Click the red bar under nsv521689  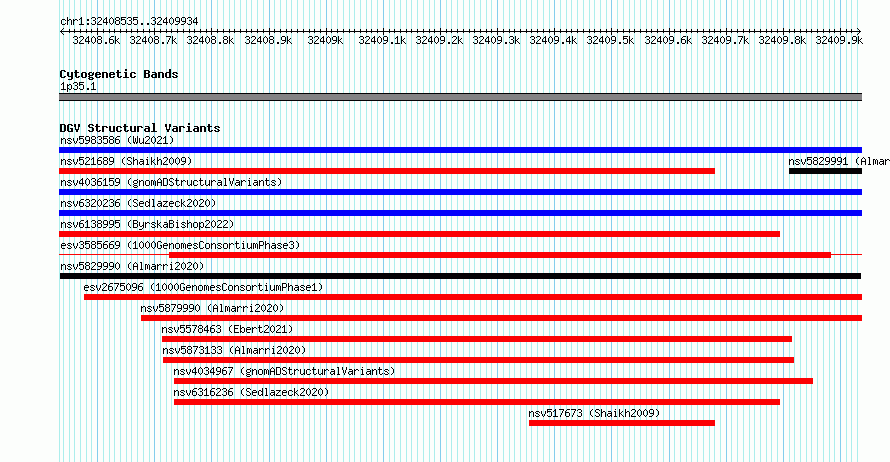coord(387,171)
